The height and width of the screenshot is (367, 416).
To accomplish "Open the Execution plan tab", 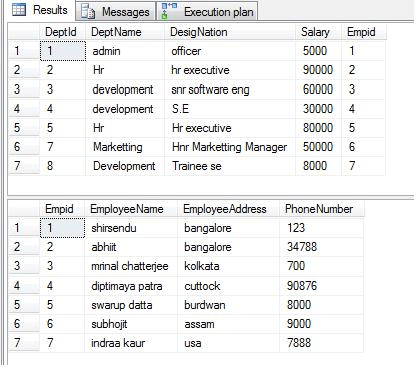I will (x=208, y=12).
